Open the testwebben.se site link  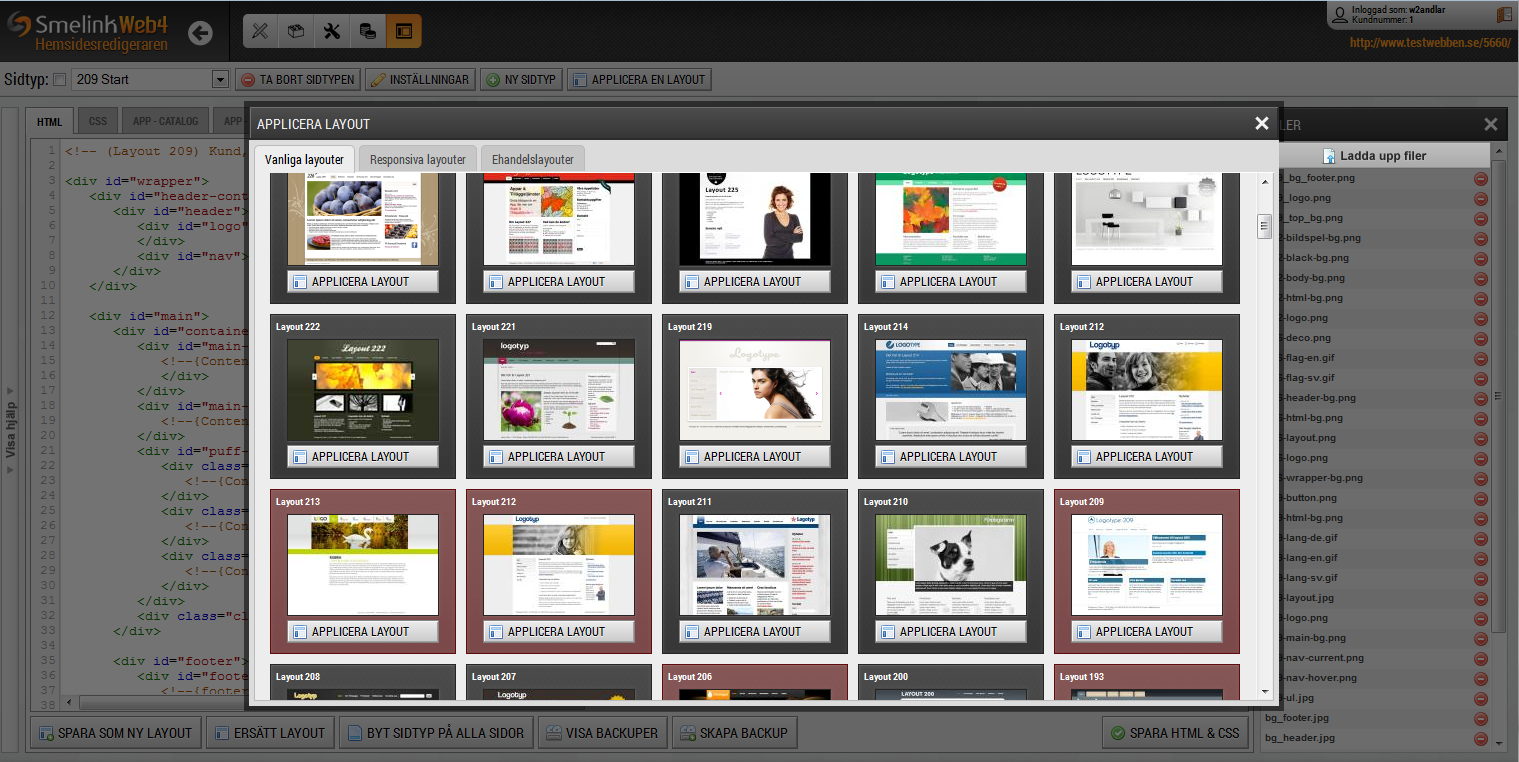pos(1429,43)
